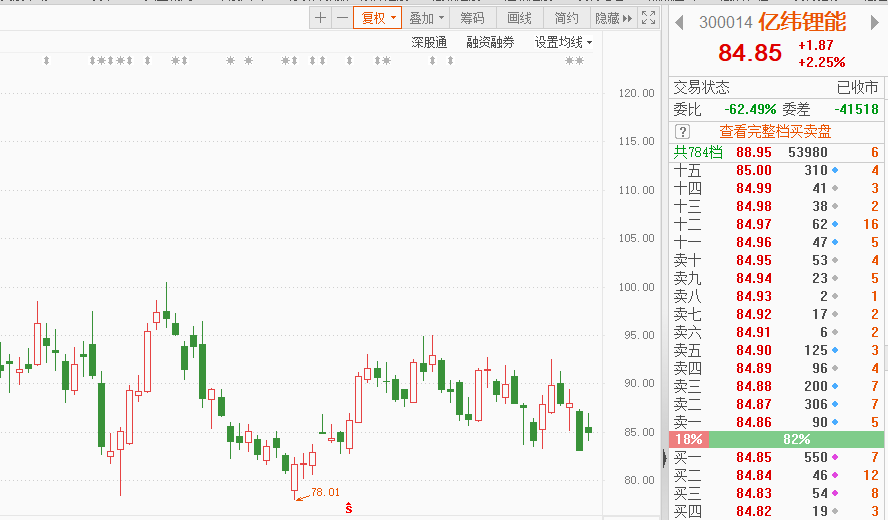The image size is (888, 520).
Task: Click the 融资融券 link
Action: coord(490,42)
